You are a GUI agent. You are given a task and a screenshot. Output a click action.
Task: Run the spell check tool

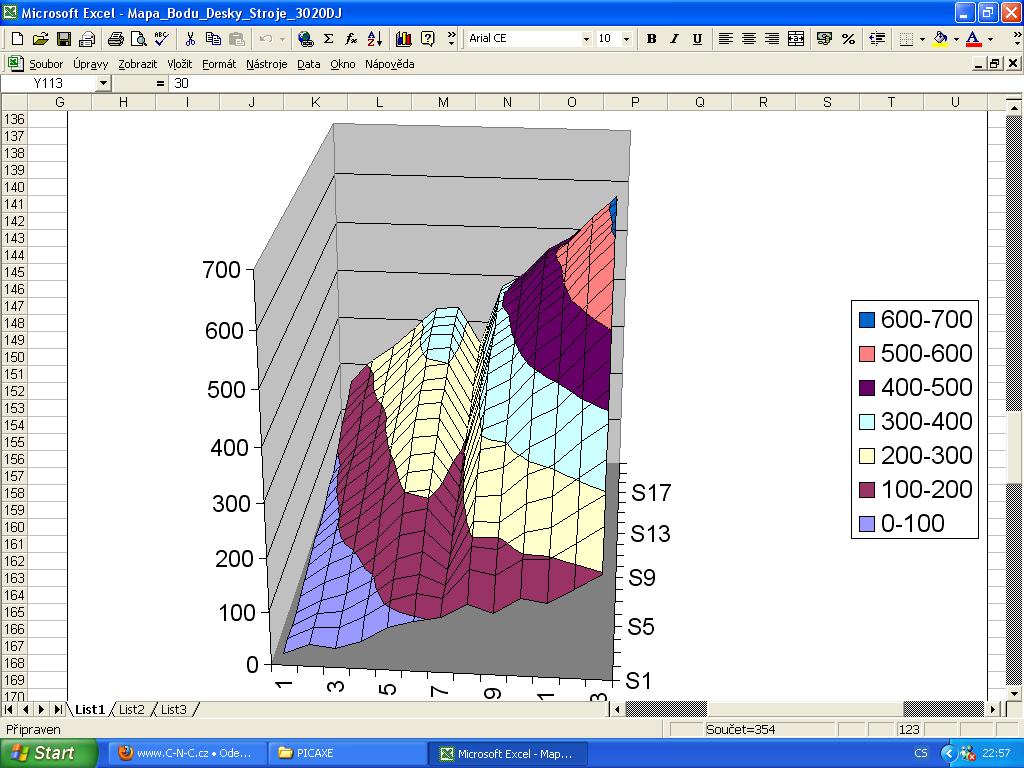pyautogui.click(x=161, y=39)
